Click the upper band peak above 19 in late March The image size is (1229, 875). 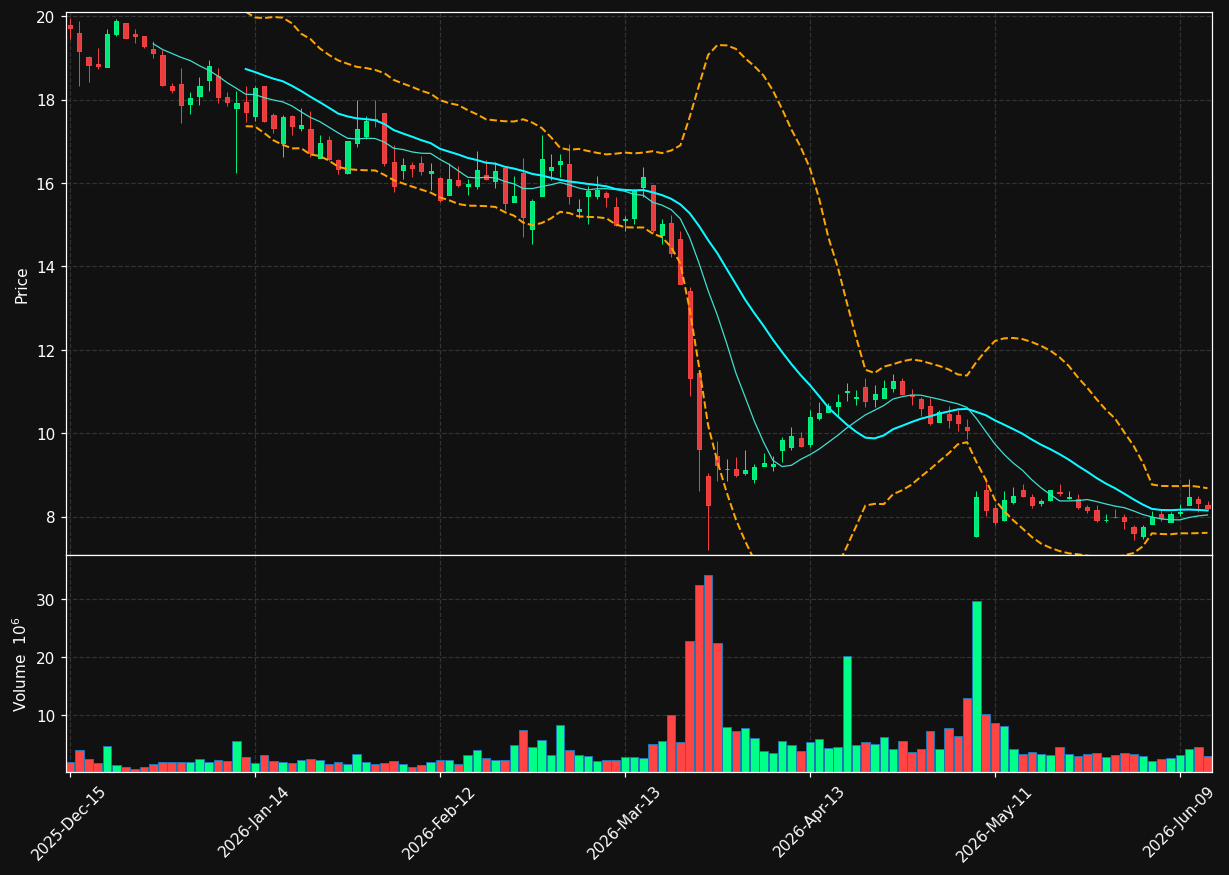click(x=722, y=45)
